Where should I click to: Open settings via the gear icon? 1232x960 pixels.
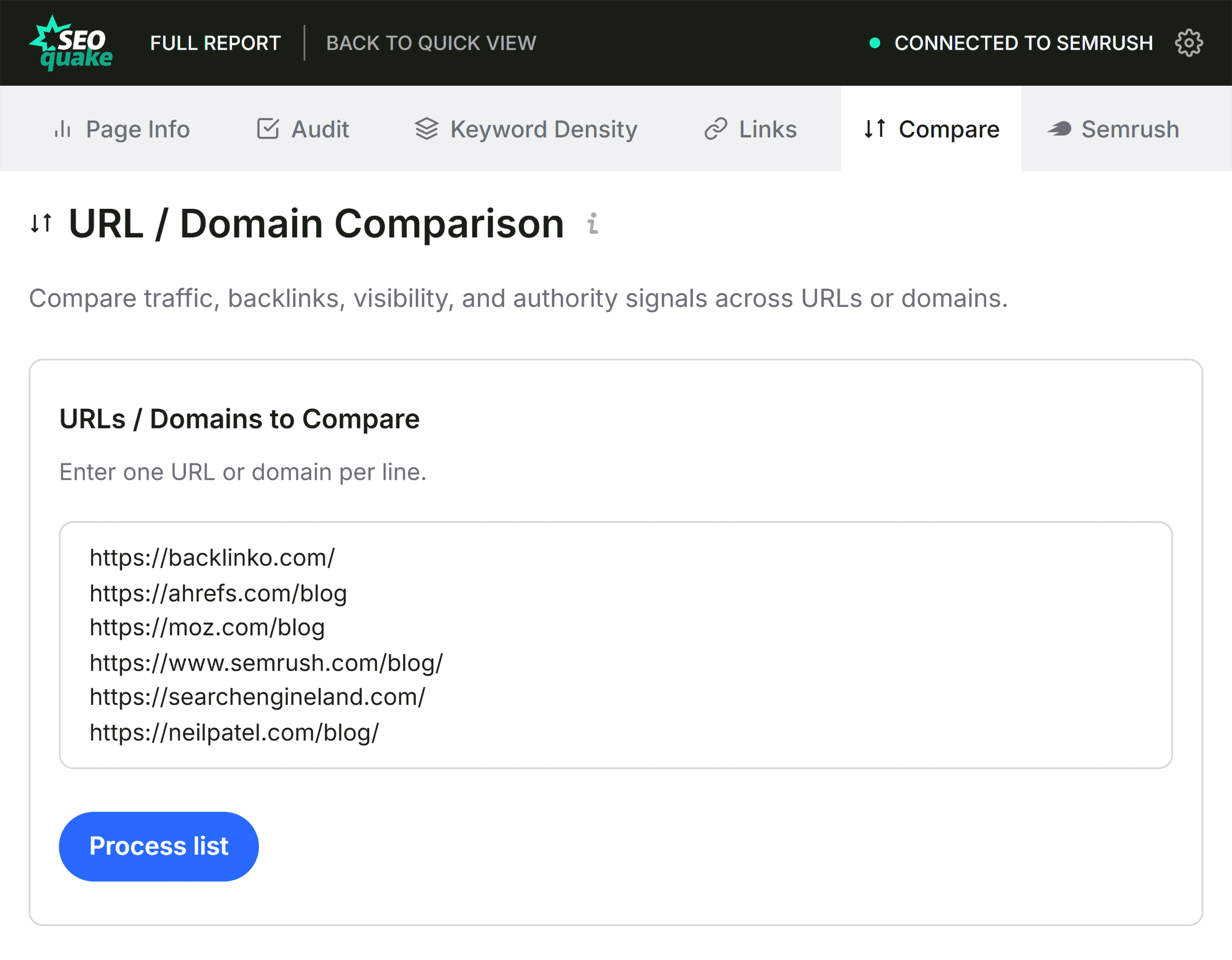tap(1189, 43)
